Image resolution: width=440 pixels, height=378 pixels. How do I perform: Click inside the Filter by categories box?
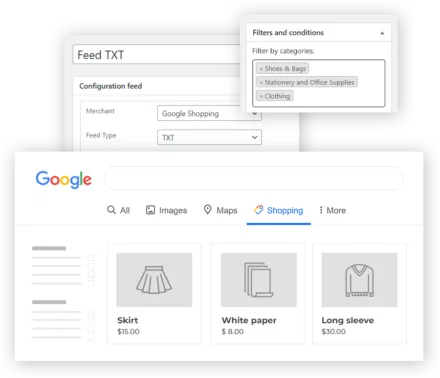[x=319, y=83]
